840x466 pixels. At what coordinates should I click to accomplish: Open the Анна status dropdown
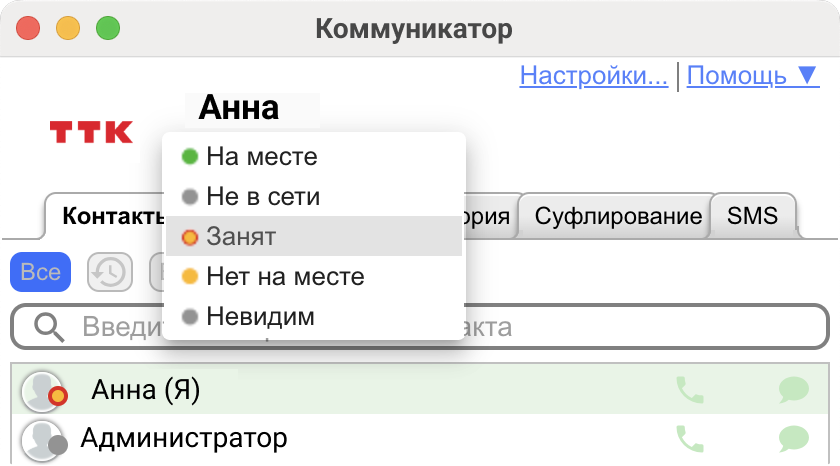click(239, 107)
